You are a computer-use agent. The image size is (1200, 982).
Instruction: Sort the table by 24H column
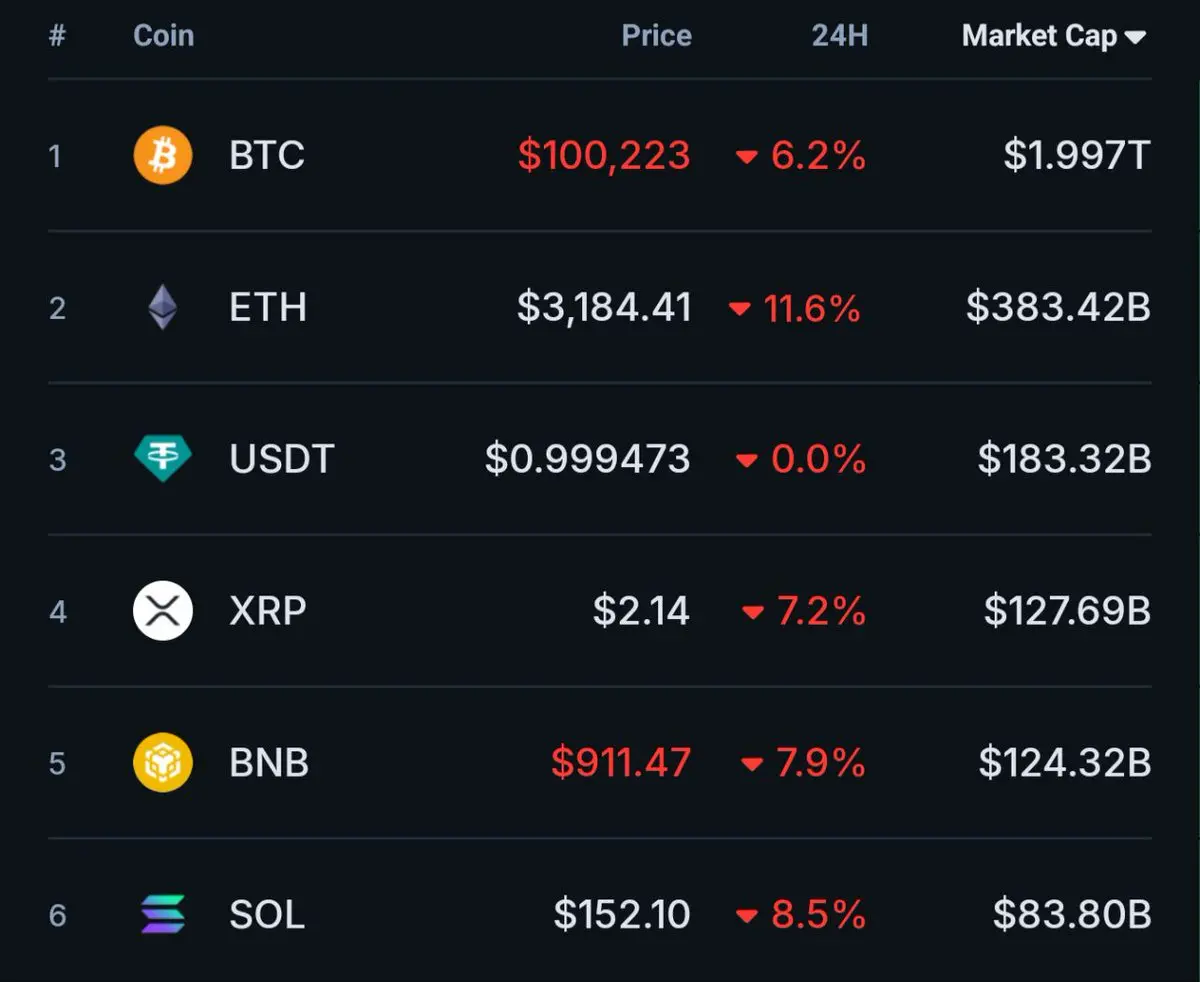pos(839,36)
